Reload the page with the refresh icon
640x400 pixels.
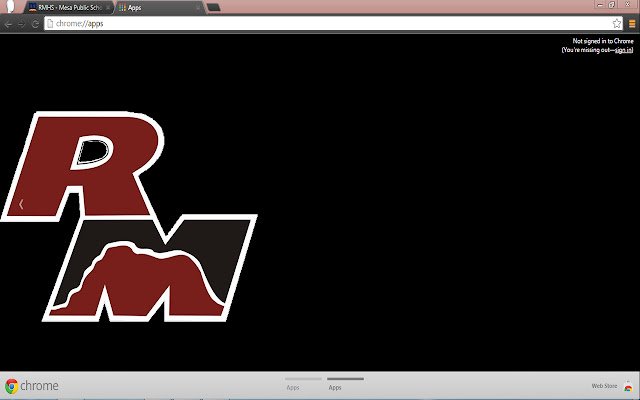[35, 24]
